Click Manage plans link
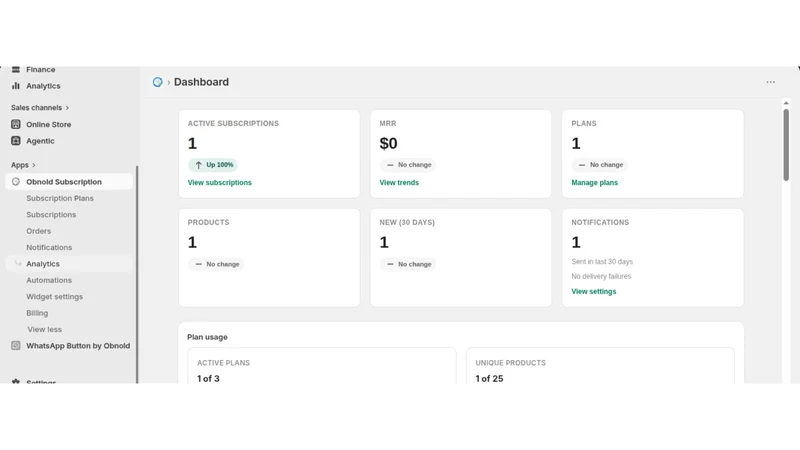Viewport: 800px width, 450px height. 594,183
